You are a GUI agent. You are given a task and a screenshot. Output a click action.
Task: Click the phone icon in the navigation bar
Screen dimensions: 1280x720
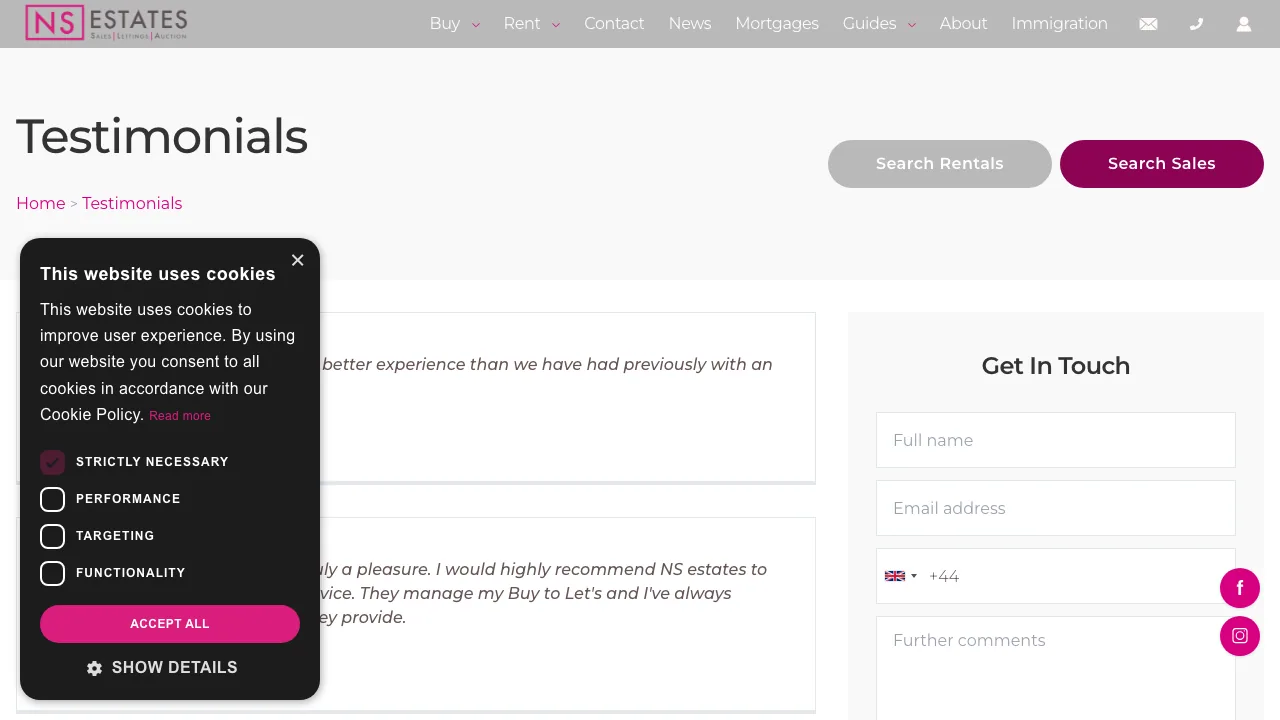pyautogui.click(x=1196, y=23)
